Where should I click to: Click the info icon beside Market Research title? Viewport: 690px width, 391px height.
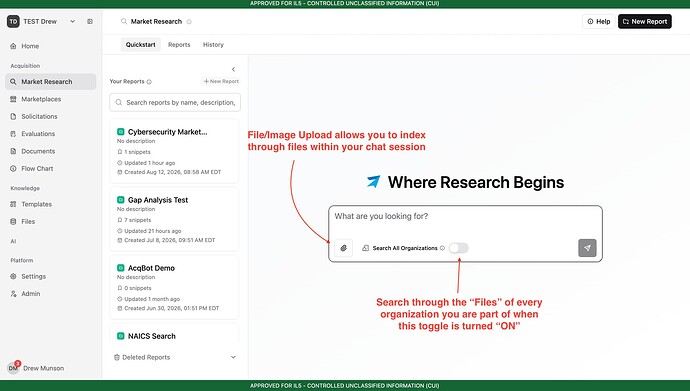[189, 22]
